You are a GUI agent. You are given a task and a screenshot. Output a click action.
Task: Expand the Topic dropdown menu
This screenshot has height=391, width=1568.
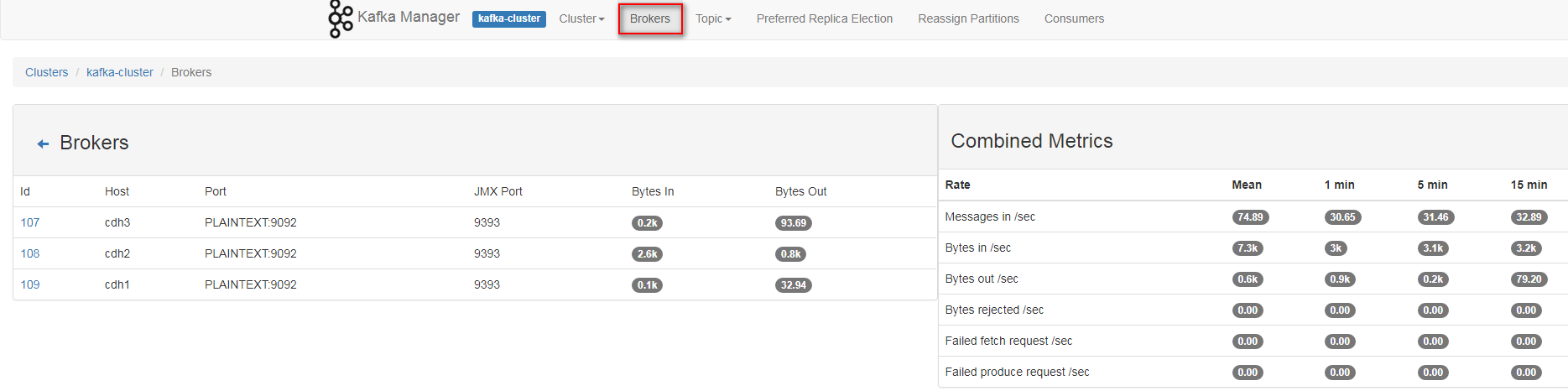click(x=713, y=18)
